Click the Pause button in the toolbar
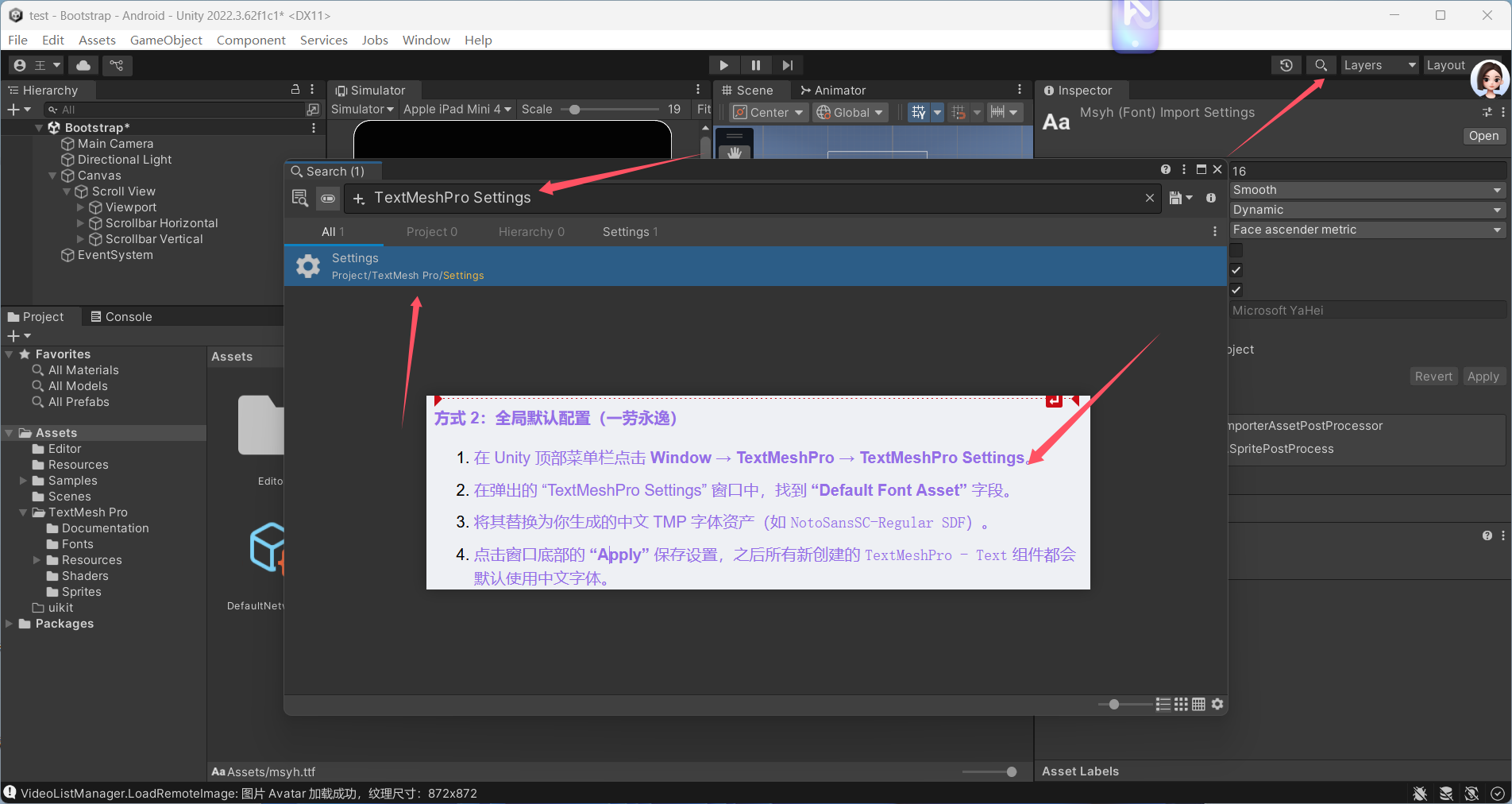 (755, 65)
